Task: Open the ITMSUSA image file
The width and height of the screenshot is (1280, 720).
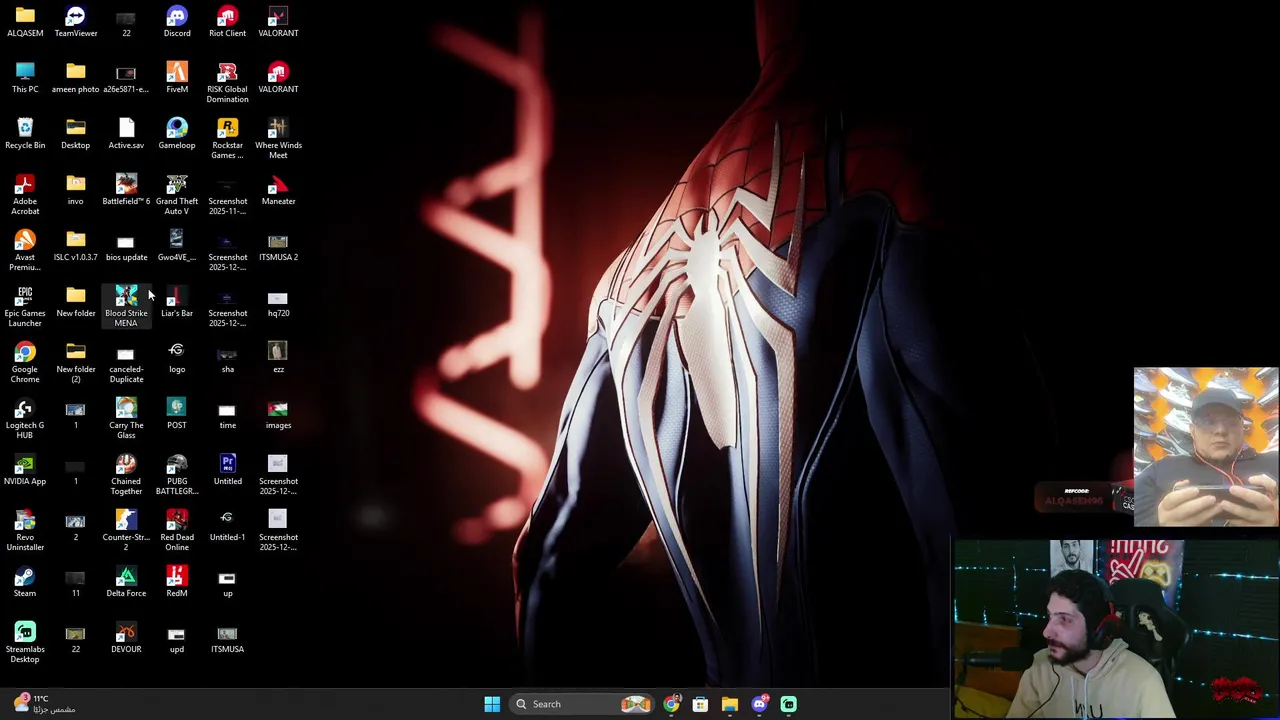Action: [x=227, y=637]
